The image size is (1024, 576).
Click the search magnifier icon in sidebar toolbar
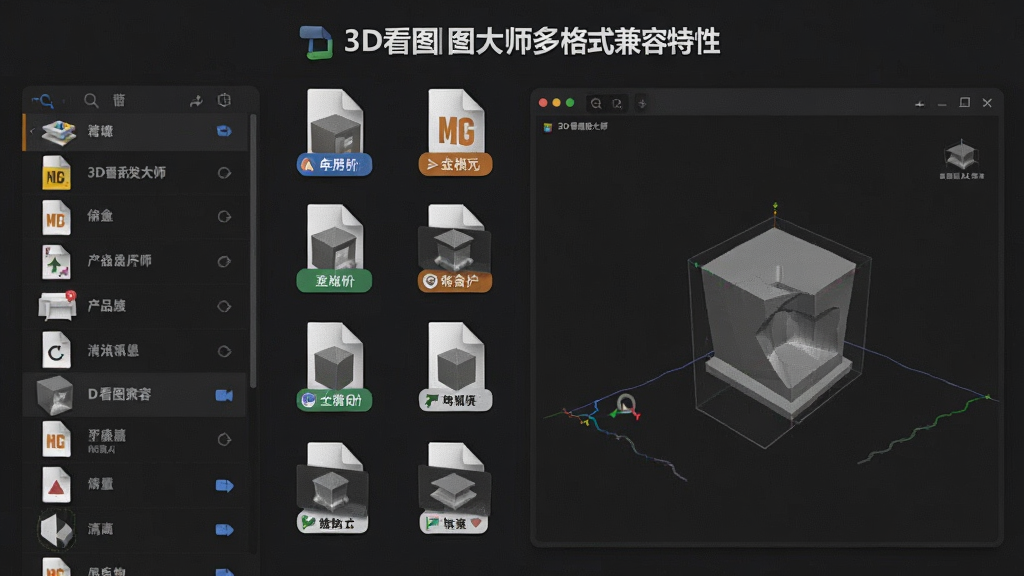pyautogui.click(x=91, y=100)
